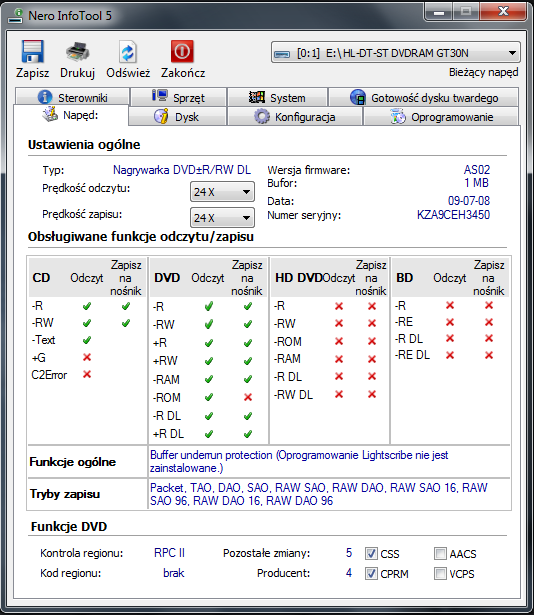Click the Odśwież refresh icon
This screenshot has width=534, height=615.
coord(128,52)
